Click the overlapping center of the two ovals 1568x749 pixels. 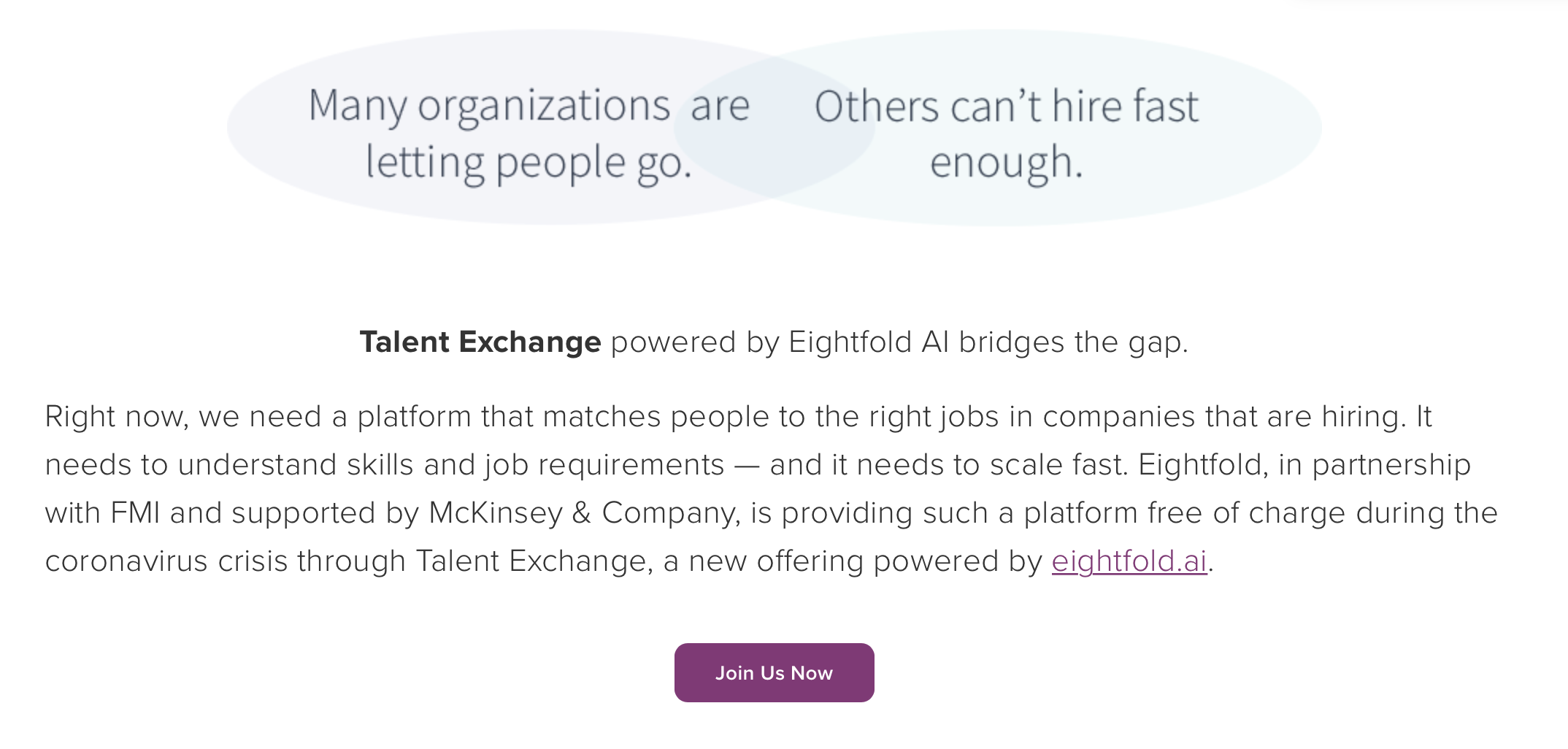click(x=775, y=128)
